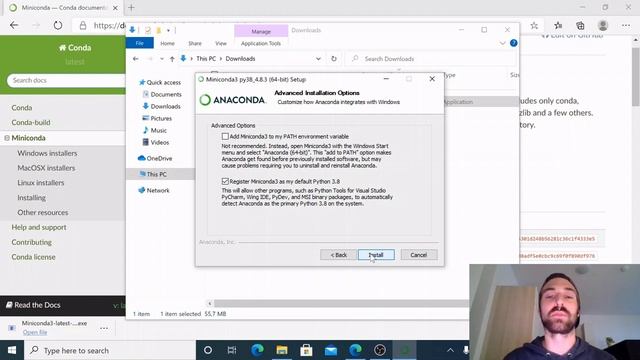Viewport: 640px width, 360px height.
Task: Open Explorer help question mark icon
Action: (x=513, y=43)
